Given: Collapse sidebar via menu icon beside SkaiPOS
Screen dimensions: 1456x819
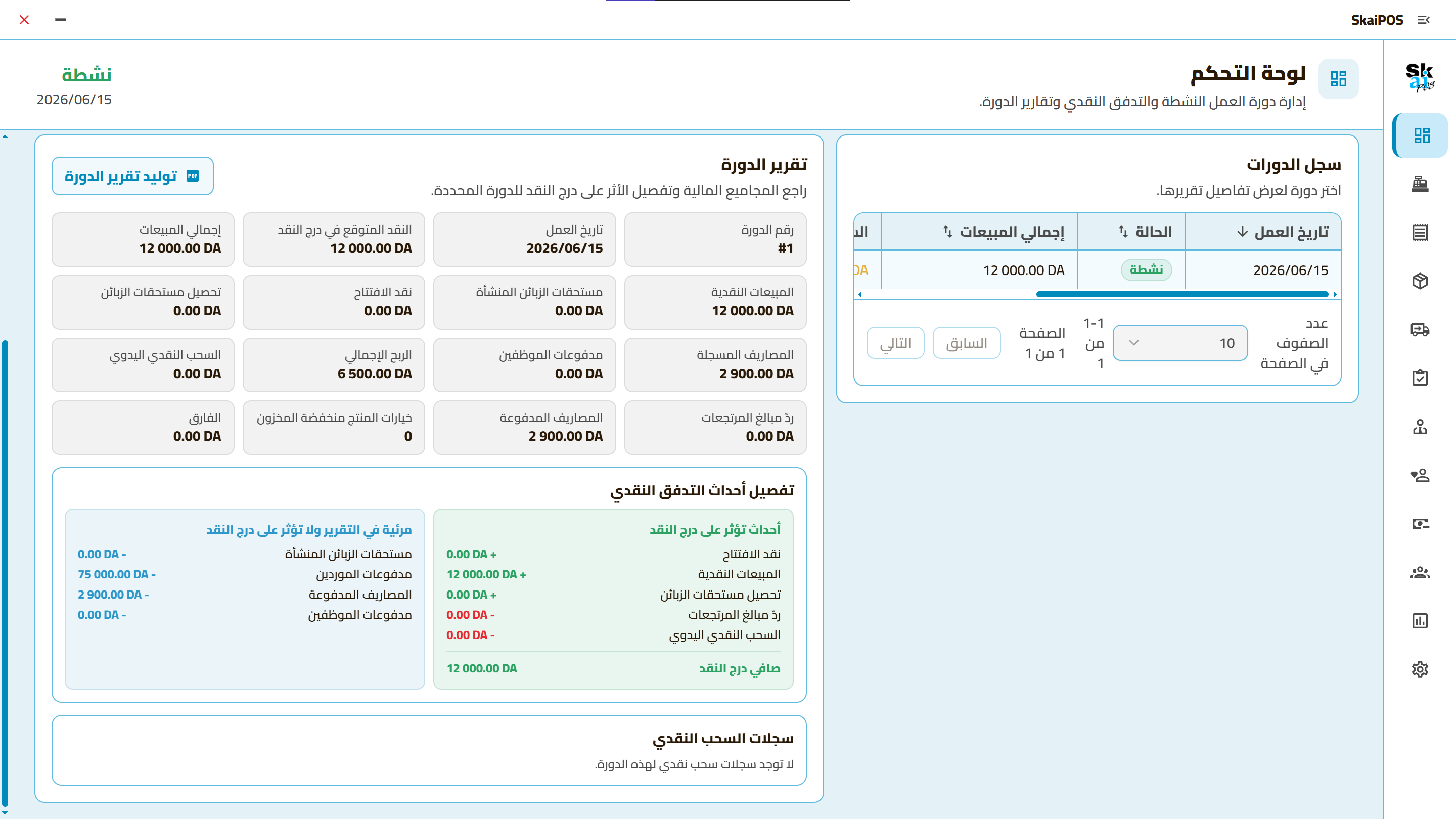Looking at the screenshot, I should coord(1423,20).
